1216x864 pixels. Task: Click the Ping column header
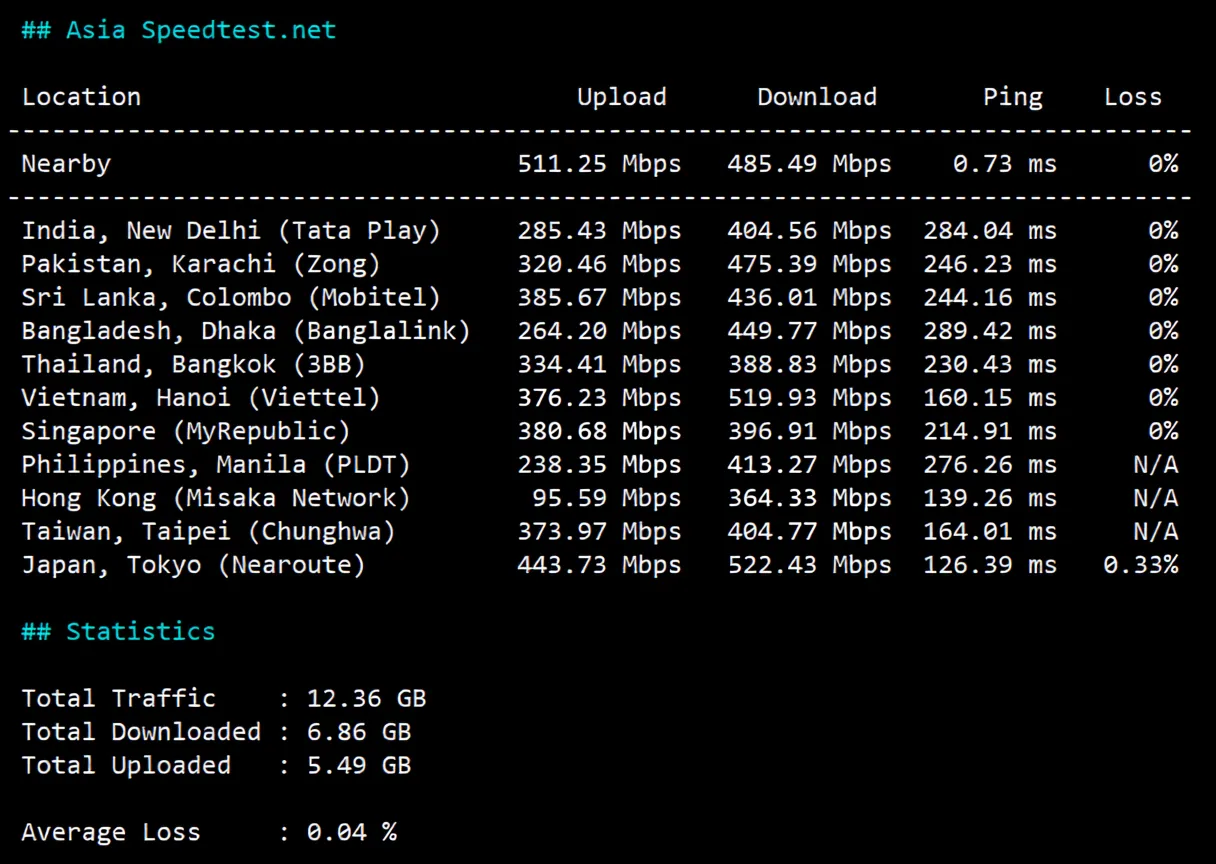point(1012,96)
